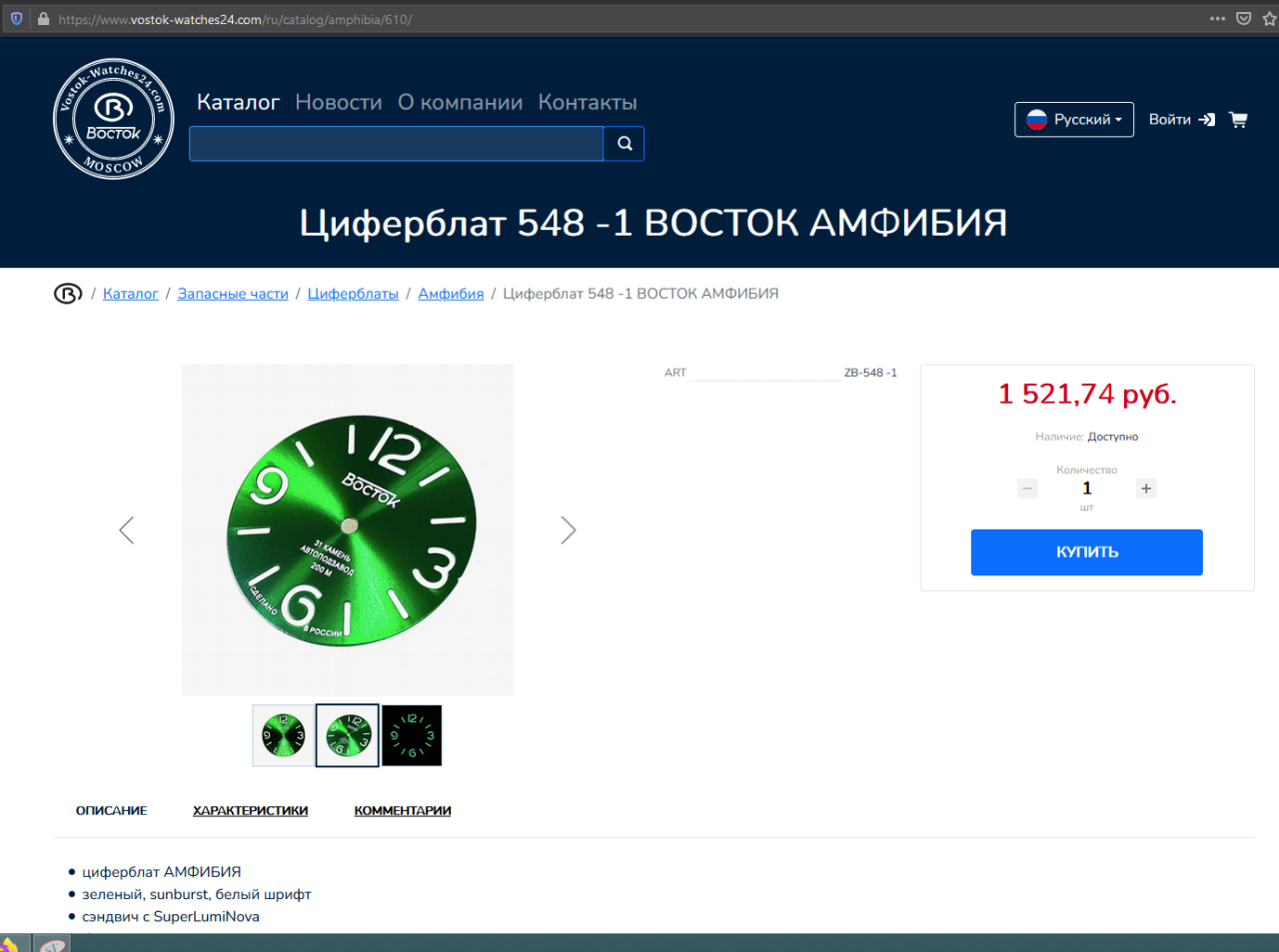Switch to the ХАРАКТЕРИСТИКИ tab

pyautogui.click(x=250, y=810)
